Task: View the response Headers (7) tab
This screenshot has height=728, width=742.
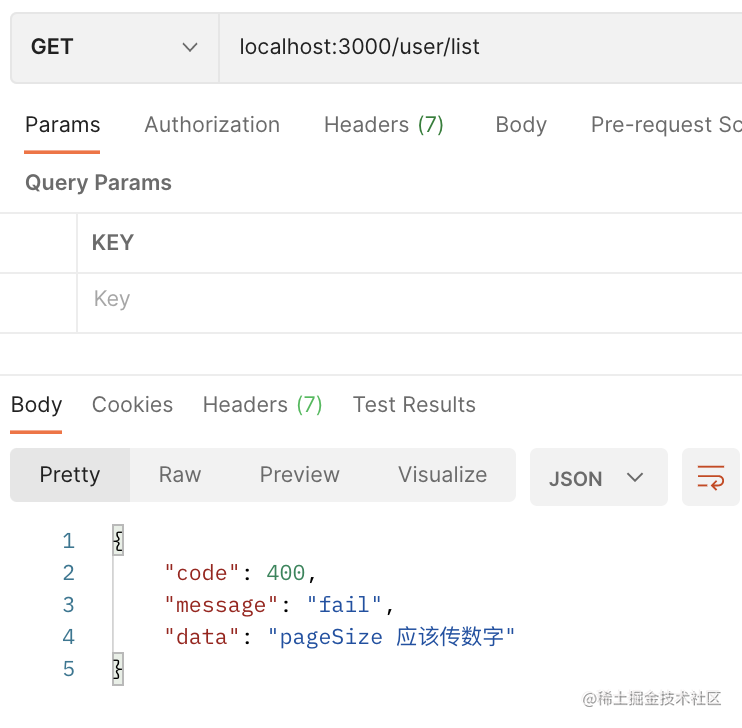Action: coord(262,405)
